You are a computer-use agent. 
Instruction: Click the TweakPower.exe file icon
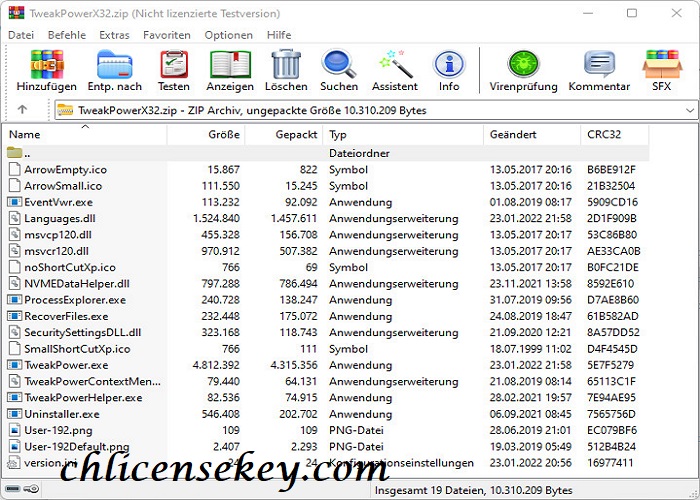(14, 365)
